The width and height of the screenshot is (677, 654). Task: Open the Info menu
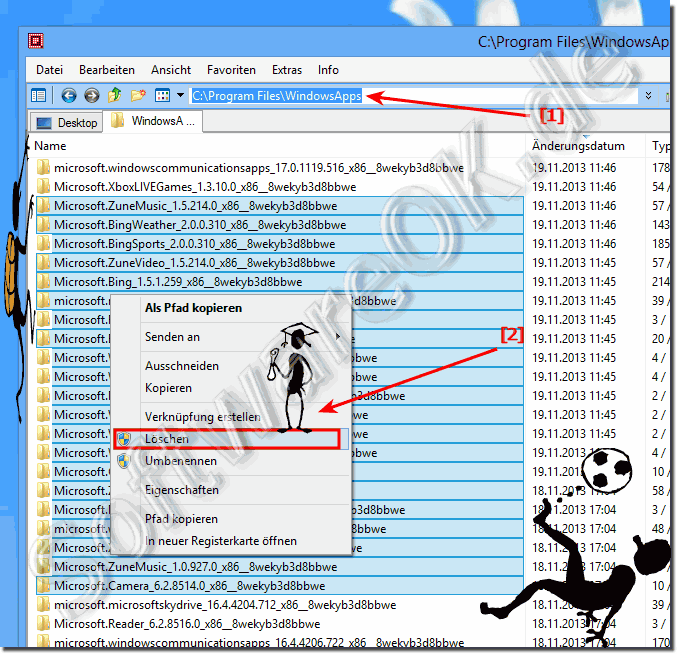(328, 70)
